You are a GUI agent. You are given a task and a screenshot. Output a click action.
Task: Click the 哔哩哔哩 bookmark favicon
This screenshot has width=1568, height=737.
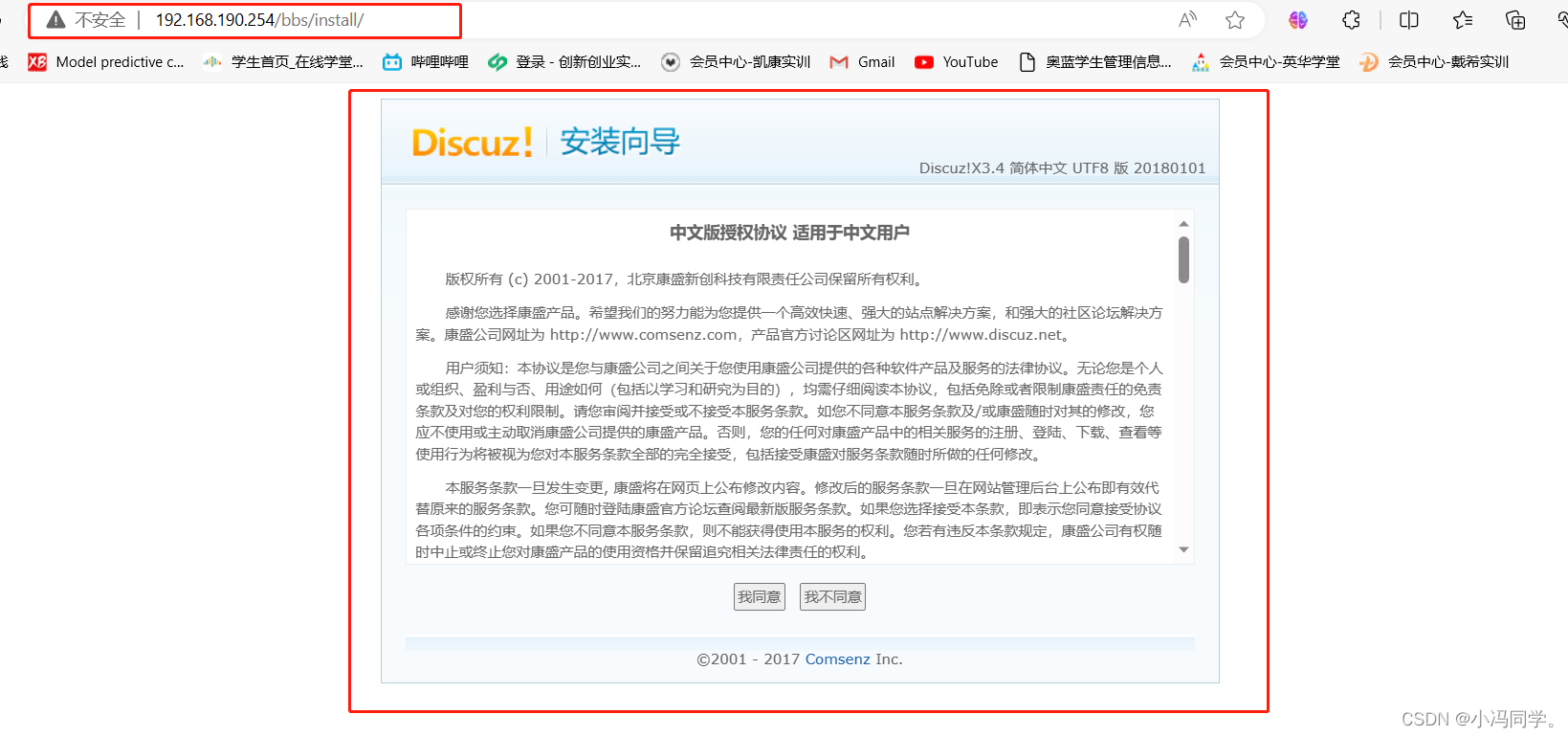(392, 62)
